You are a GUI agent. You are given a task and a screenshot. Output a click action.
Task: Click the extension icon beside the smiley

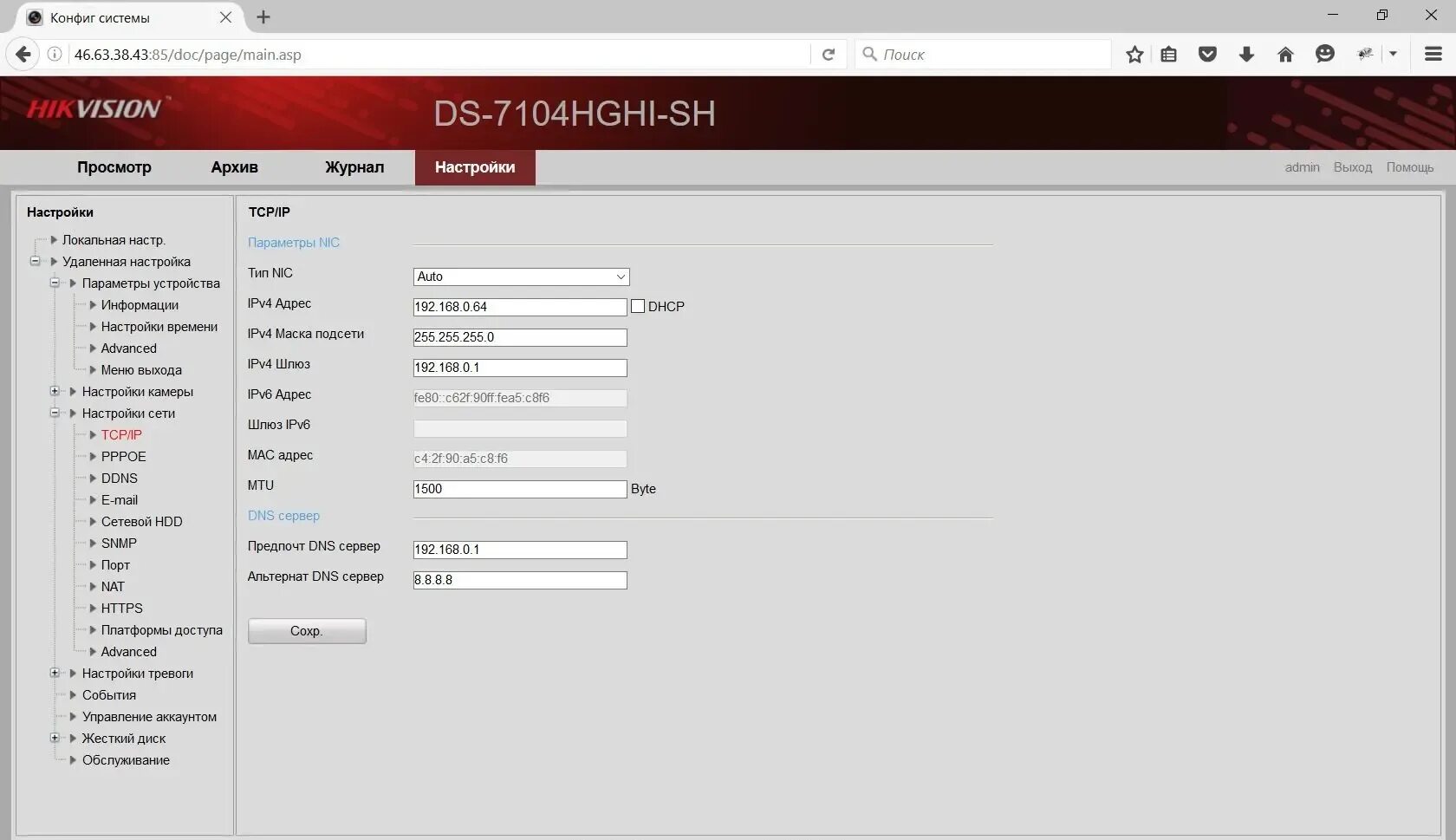click(x=1365, y=55)
